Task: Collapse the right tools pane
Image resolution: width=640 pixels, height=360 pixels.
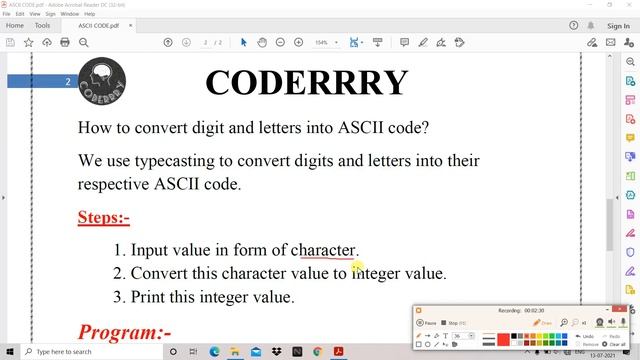Action: pyautogui.click(x=617, y=198)
